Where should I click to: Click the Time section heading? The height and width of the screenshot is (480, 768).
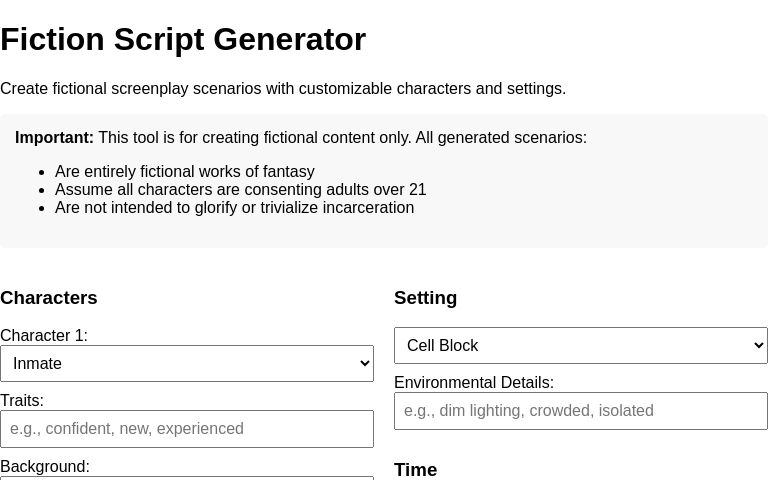pyautogui.click(x=415, y=470)
